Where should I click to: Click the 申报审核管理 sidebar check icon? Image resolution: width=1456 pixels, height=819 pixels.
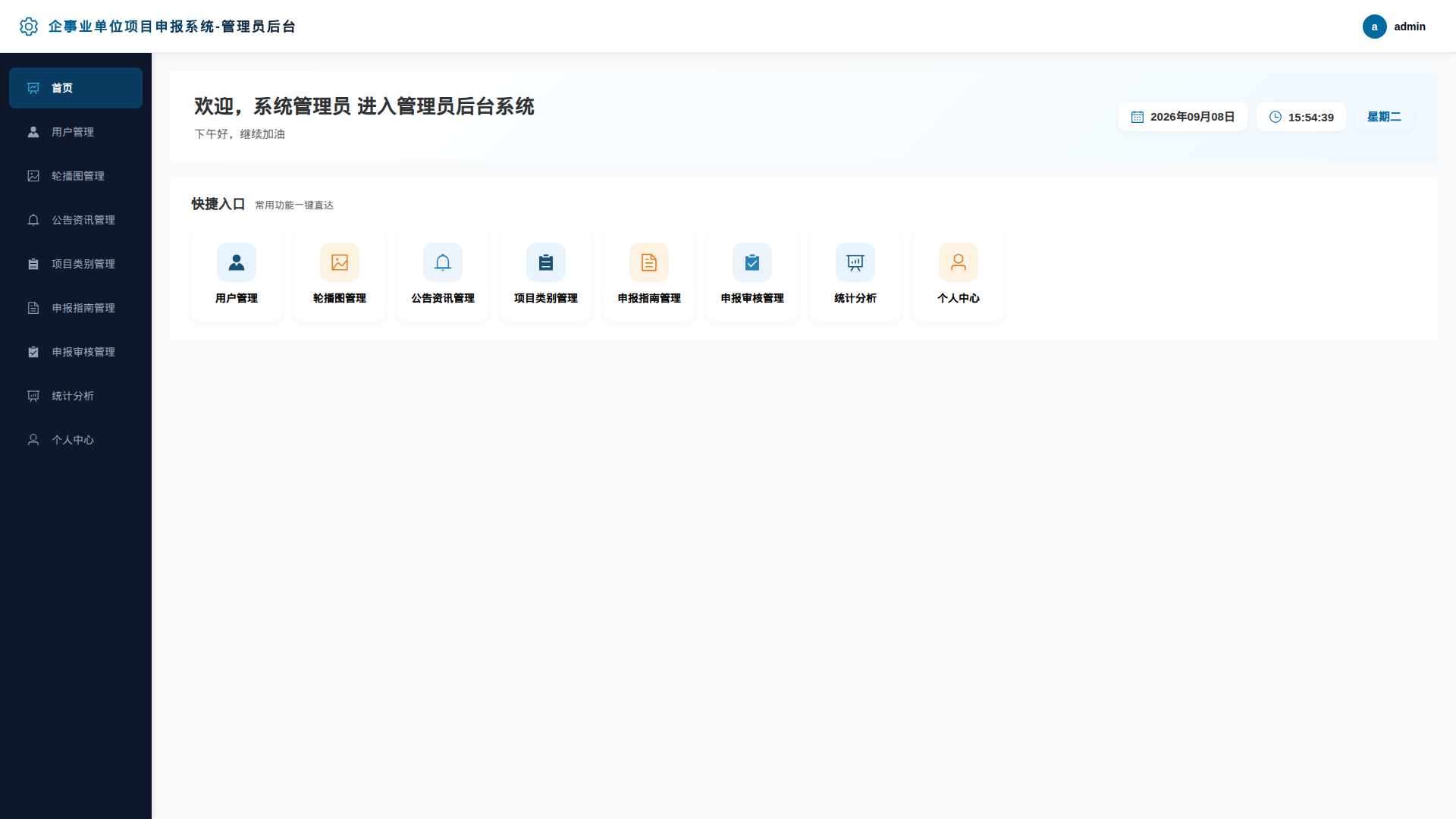click(33, 352)
